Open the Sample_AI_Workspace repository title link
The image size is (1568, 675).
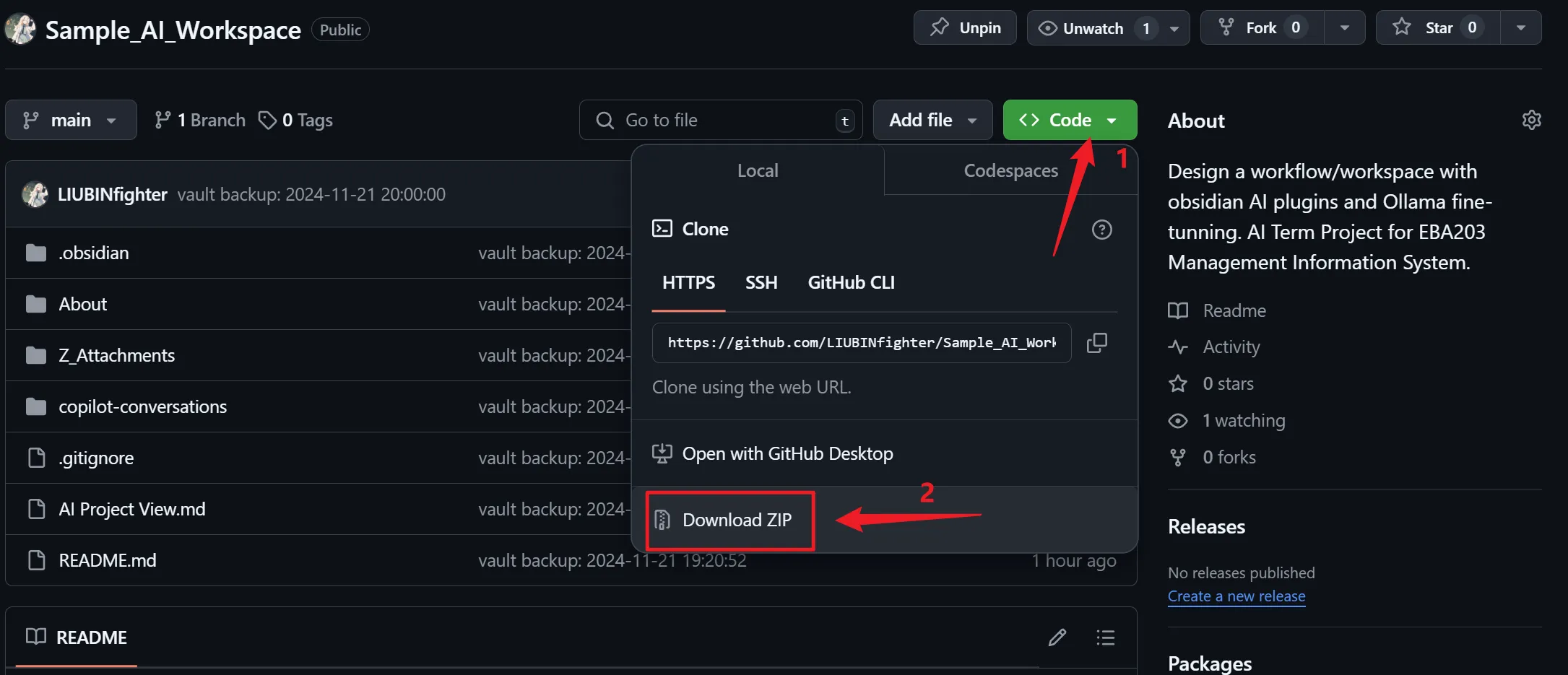[173, 30]
